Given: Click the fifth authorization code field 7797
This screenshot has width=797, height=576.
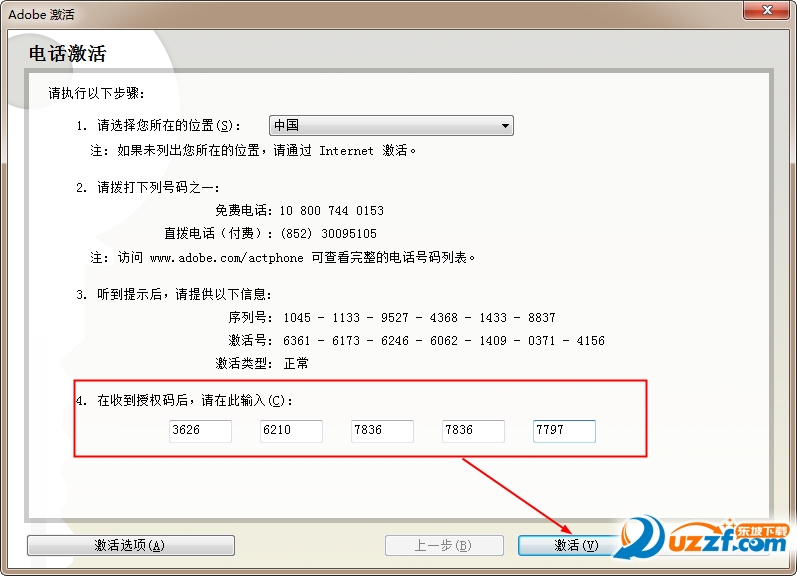Looking at the screenshot, I should click(x=564, y=431).
